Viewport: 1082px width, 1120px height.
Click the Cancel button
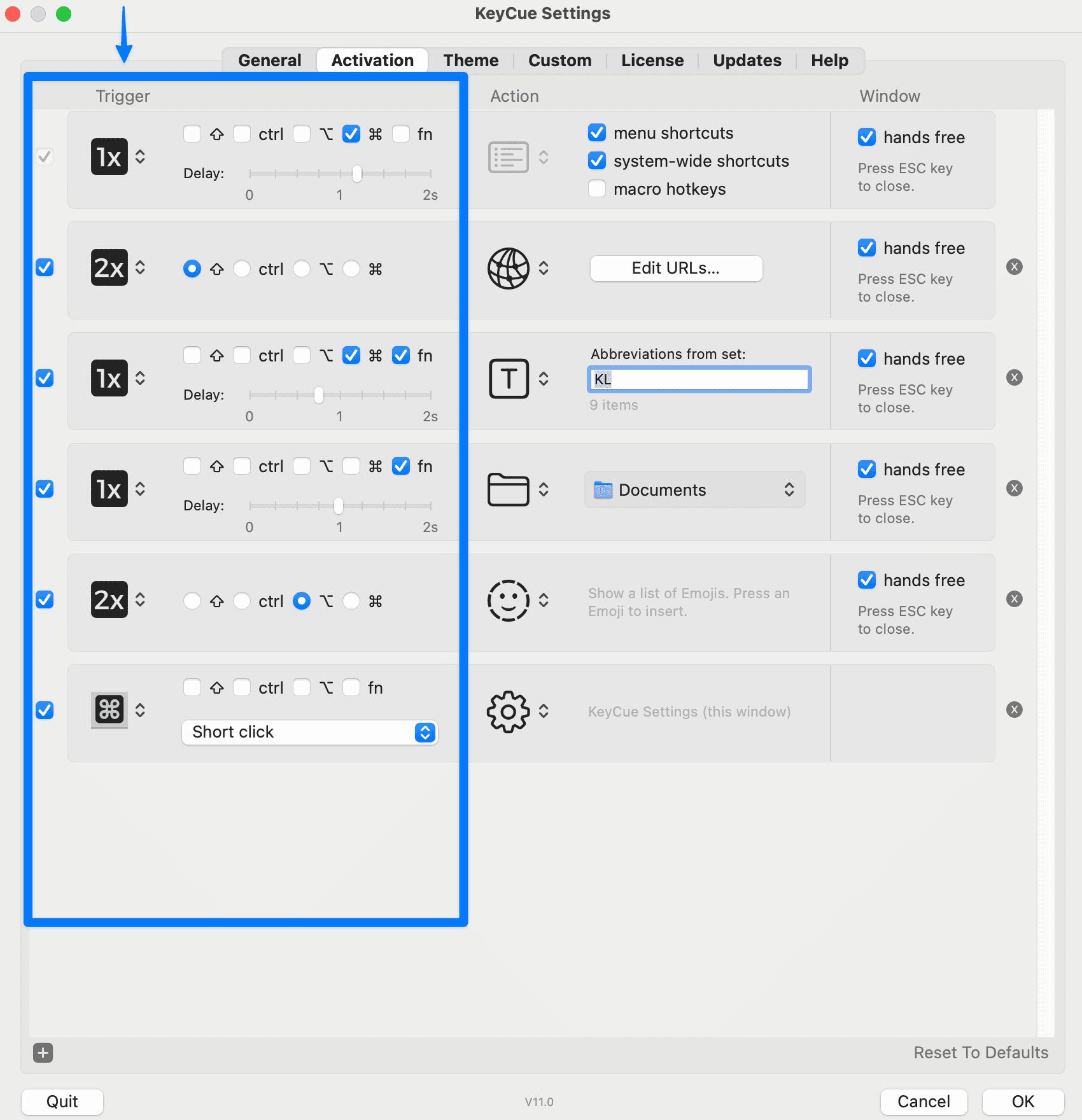click(924, 1102)
